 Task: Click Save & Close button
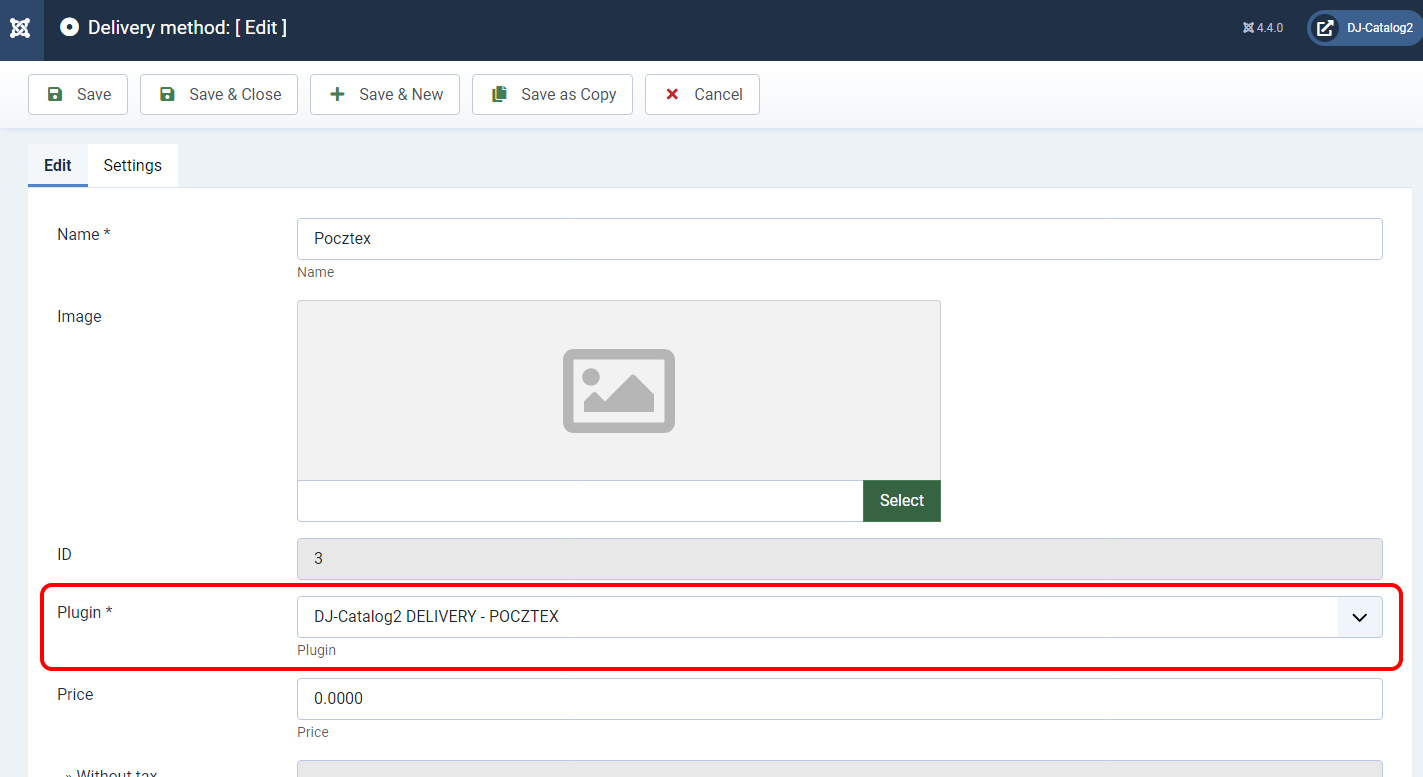coord(219,94)
